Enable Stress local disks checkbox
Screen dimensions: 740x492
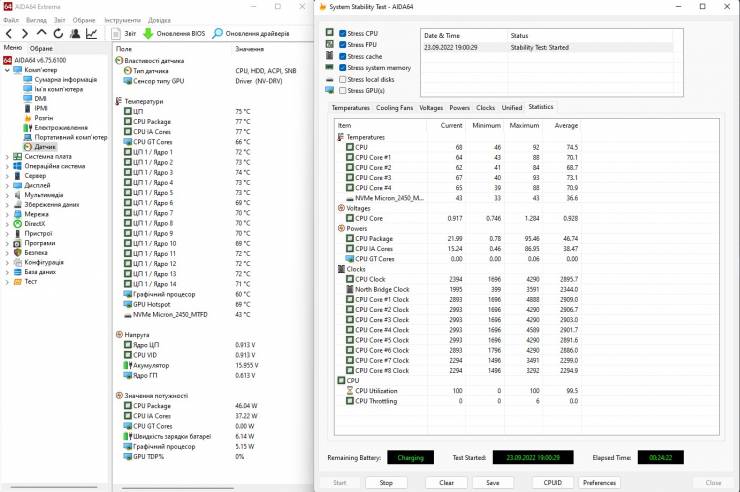(x=343, y=80)
